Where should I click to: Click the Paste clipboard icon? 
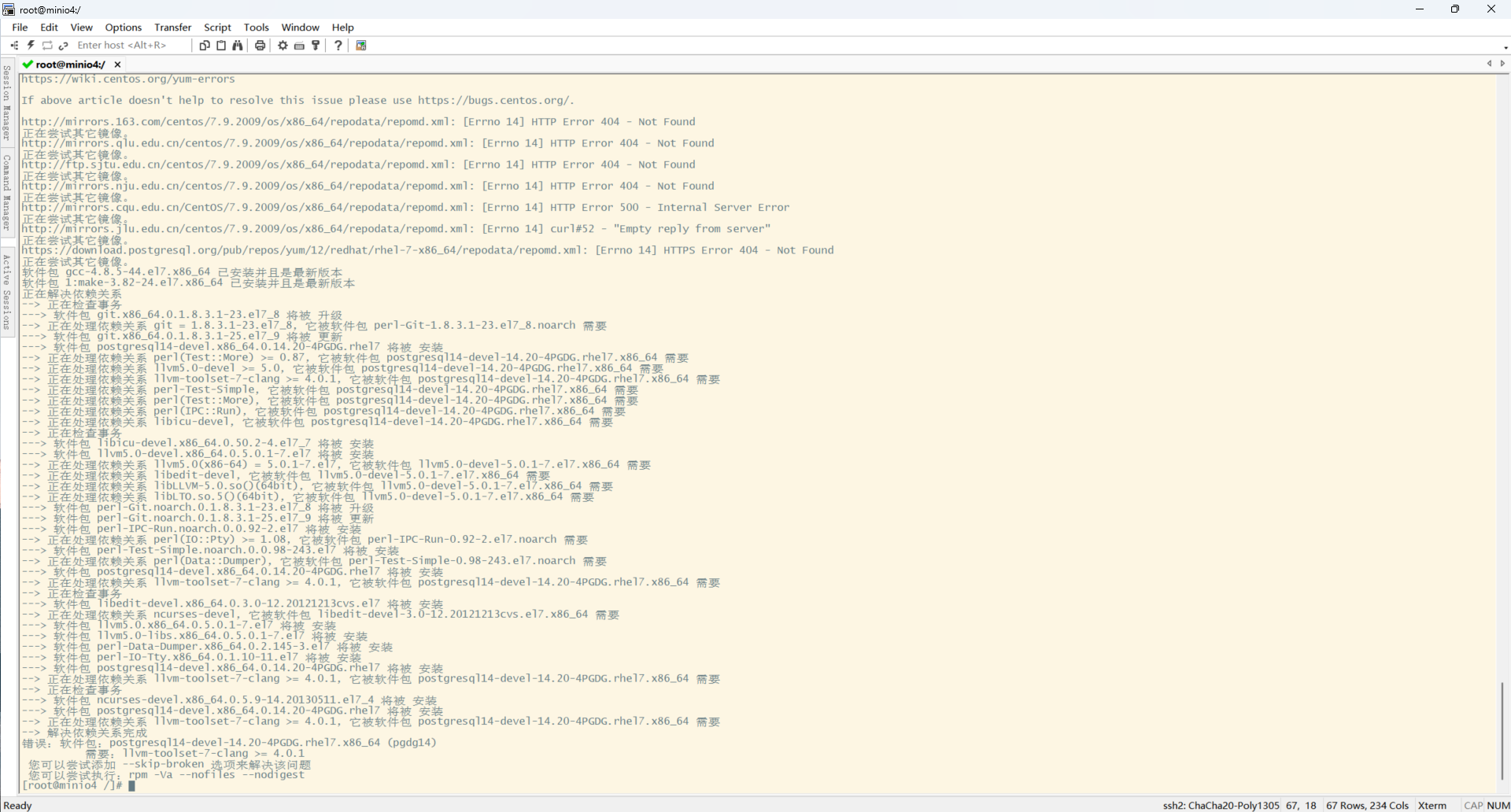(x=221, y=46)
